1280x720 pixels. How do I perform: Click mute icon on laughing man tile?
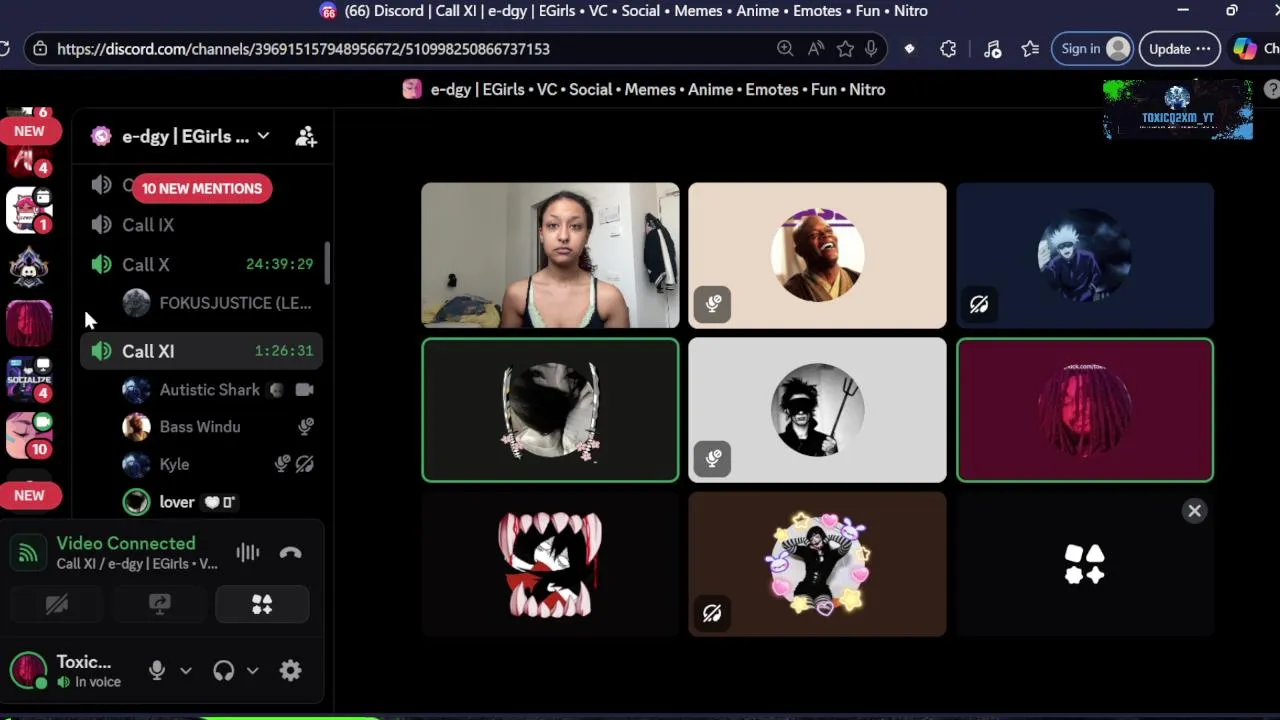tap(713, 304)
